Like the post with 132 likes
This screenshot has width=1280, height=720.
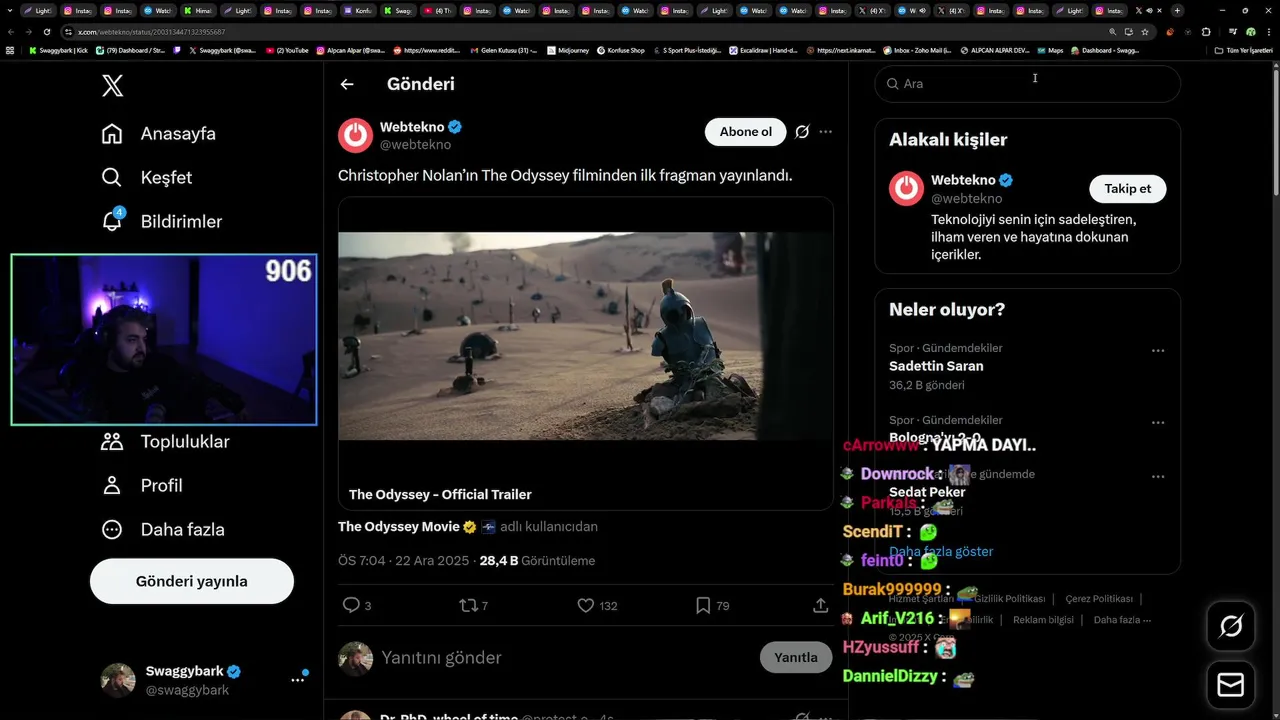(x=586, y=605)
